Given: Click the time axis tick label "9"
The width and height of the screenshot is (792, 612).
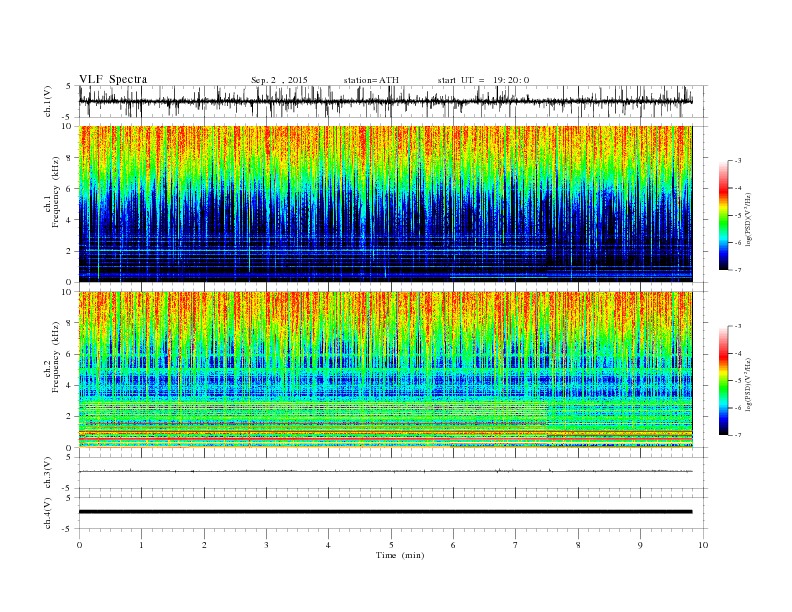Looking at the screenshot, I should coord(640,545).
